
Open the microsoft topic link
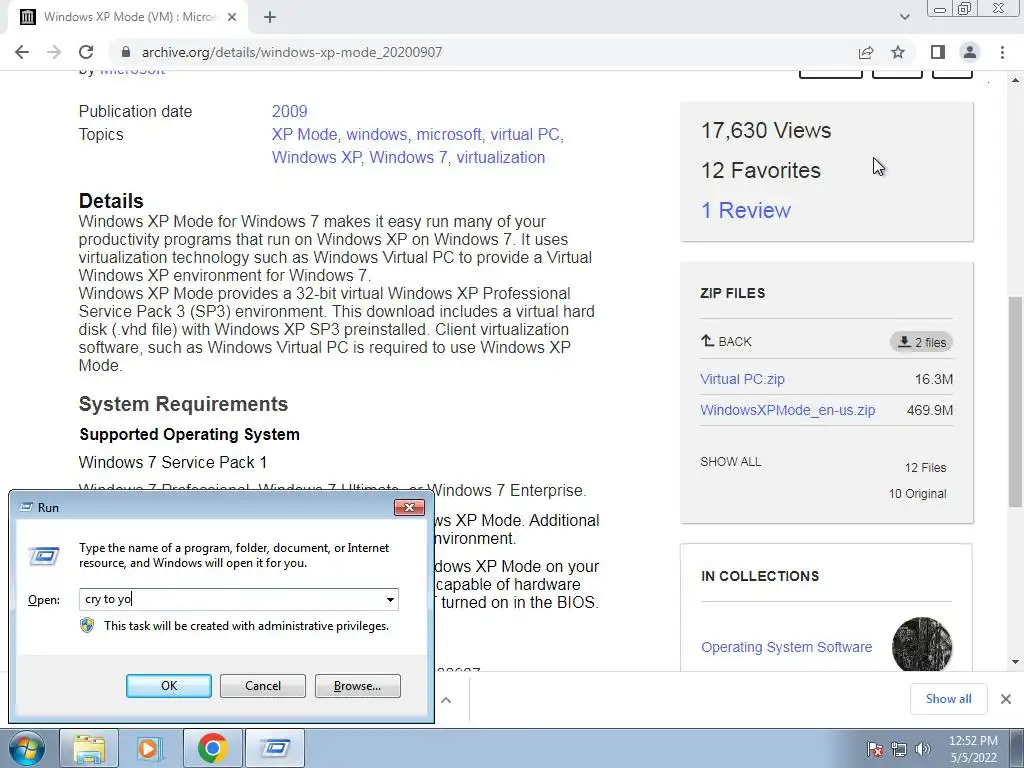449,135
